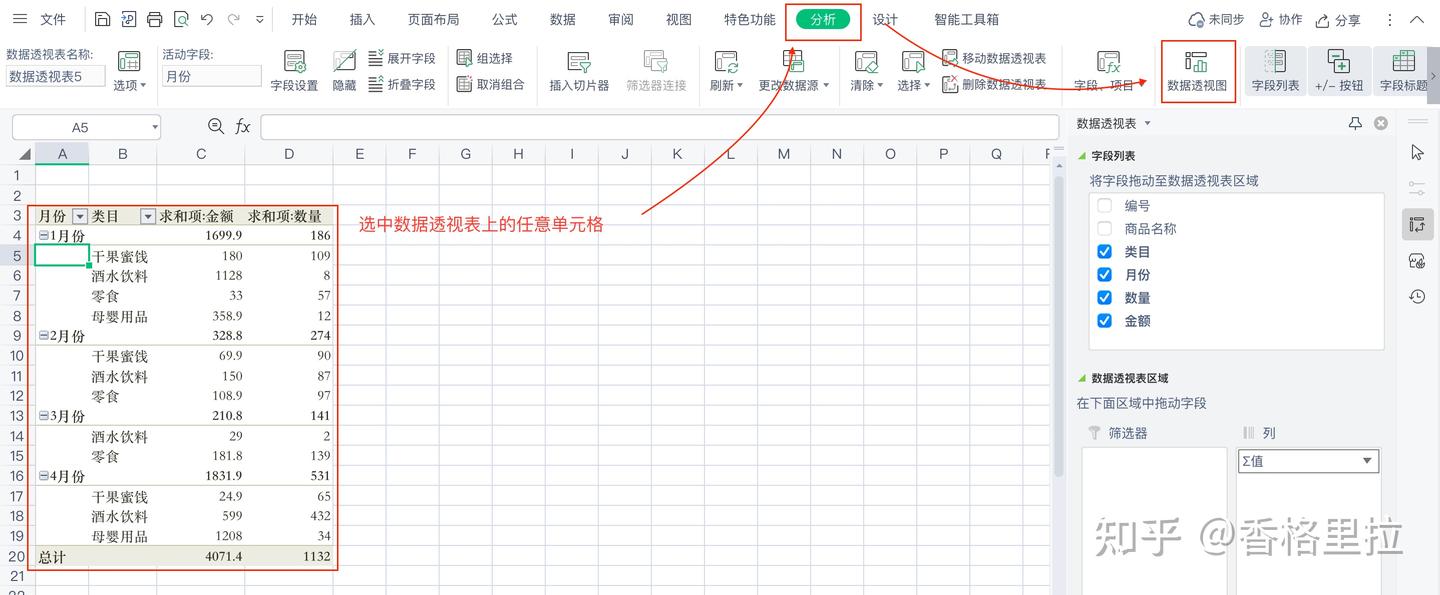
Task: Click the 协作 (Collaborate) button
Action: point(1280,20)
